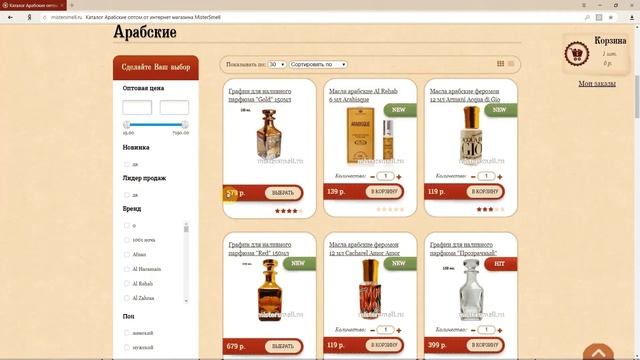
Task: Increase quantity for Al Rehab Arabisque oil
Action: pos(399,177)
